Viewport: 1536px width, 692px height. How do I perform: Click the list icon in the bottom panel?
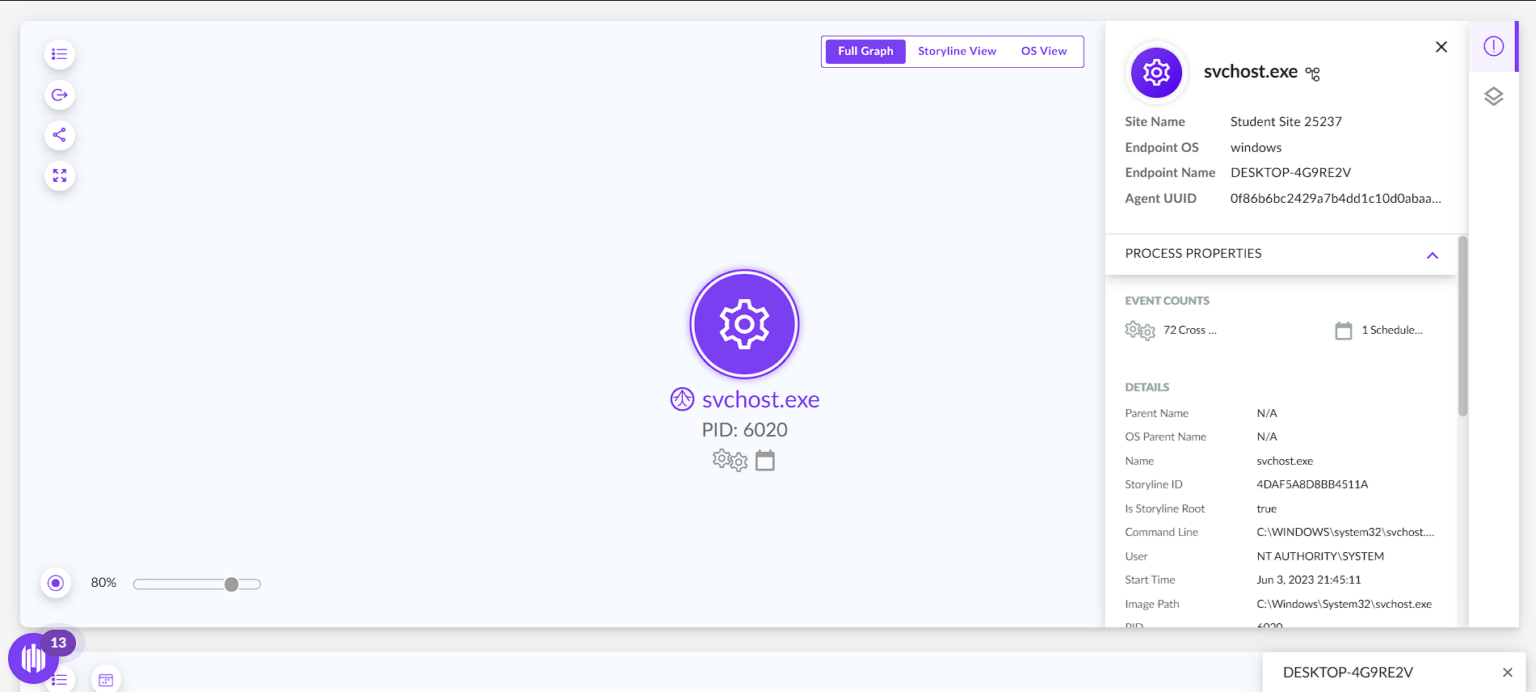point(59,680)
